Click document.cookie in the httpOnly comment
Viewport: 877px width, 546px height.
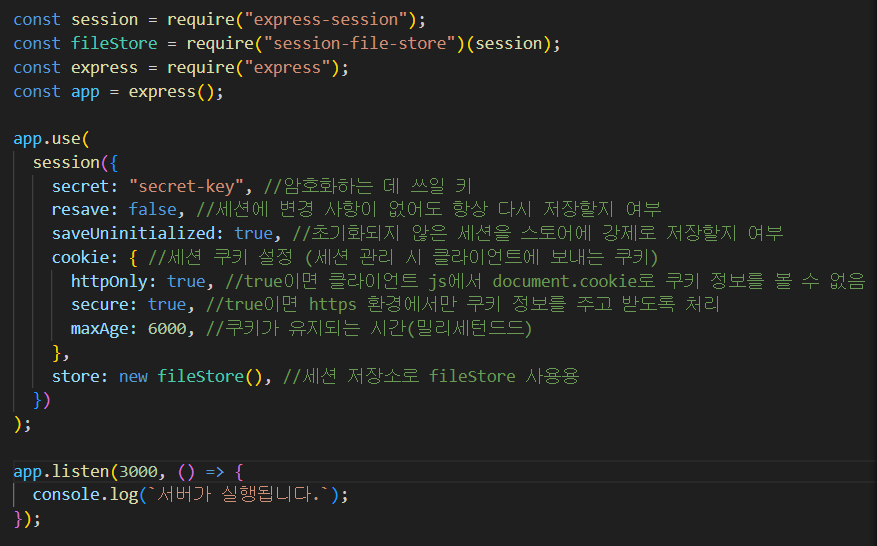(x=565, y=281)
